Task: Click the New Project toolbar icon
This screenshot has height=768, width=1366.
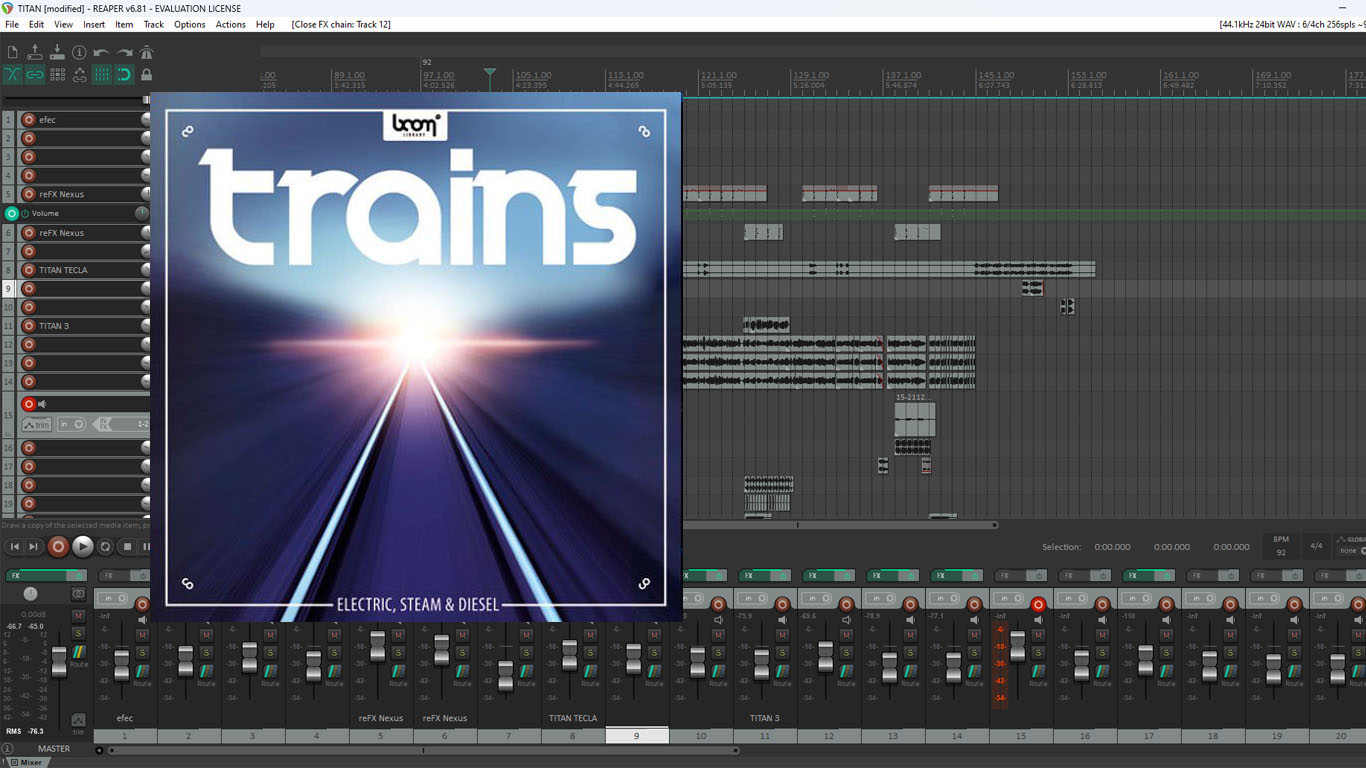Action: coord(12,52)
